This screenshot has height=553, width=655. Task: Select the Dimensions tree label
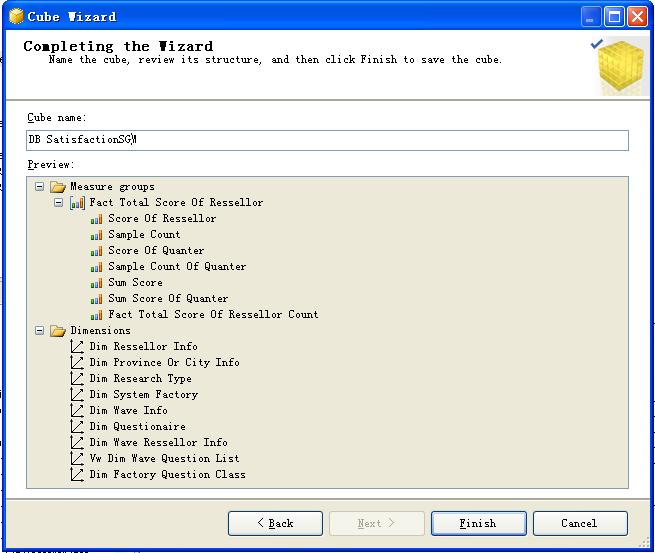(x=100, y=331)
